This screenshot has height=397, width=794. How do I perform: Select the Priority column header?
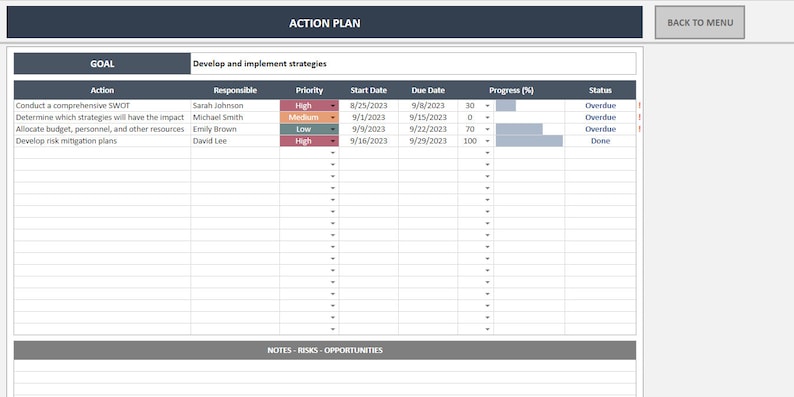coord(309,90)
